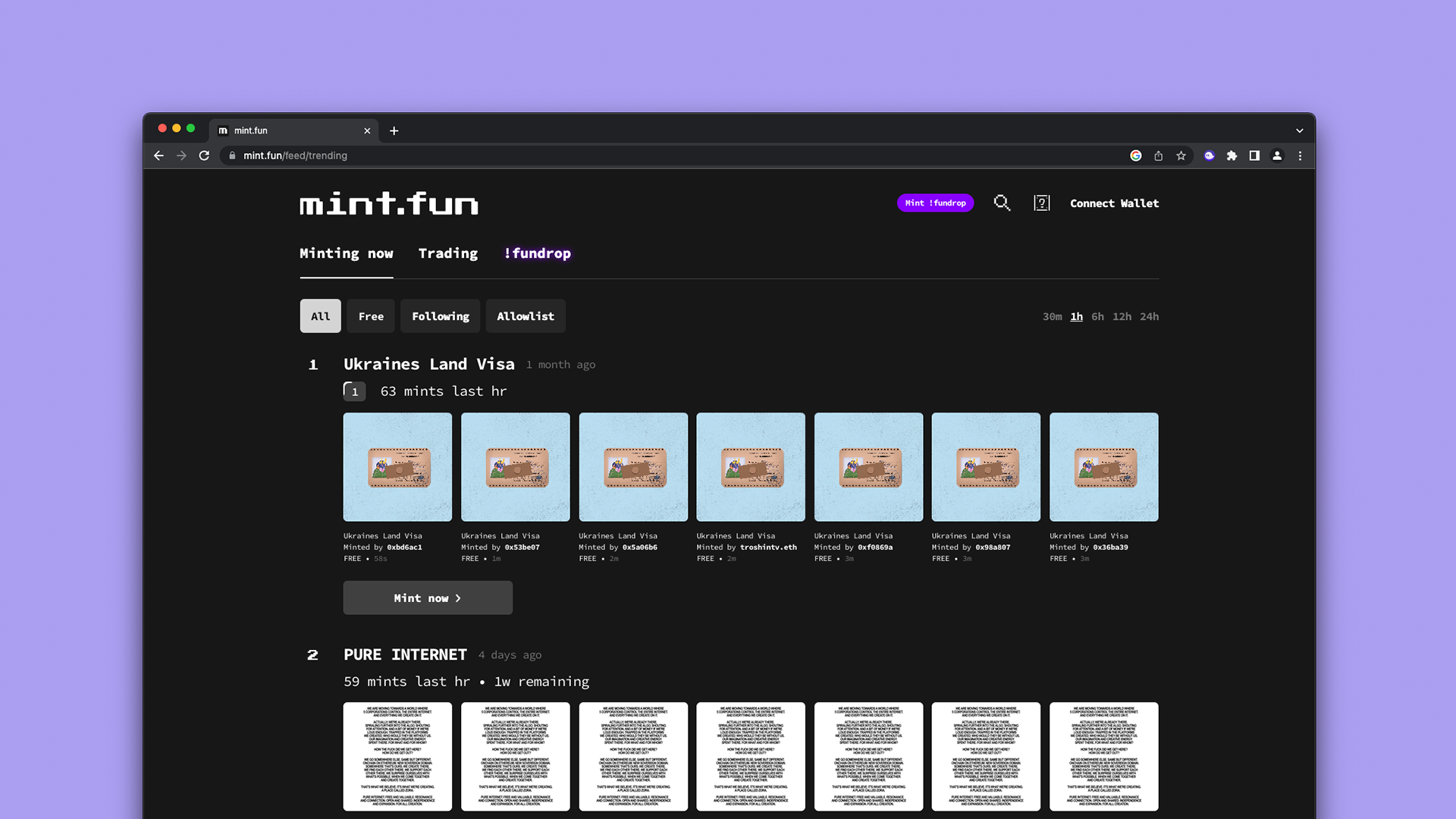Click the Google logo in the address bar
The width and height of the screenshot is (1456, 819).
pyautogui.click(x=1136, y=155)
